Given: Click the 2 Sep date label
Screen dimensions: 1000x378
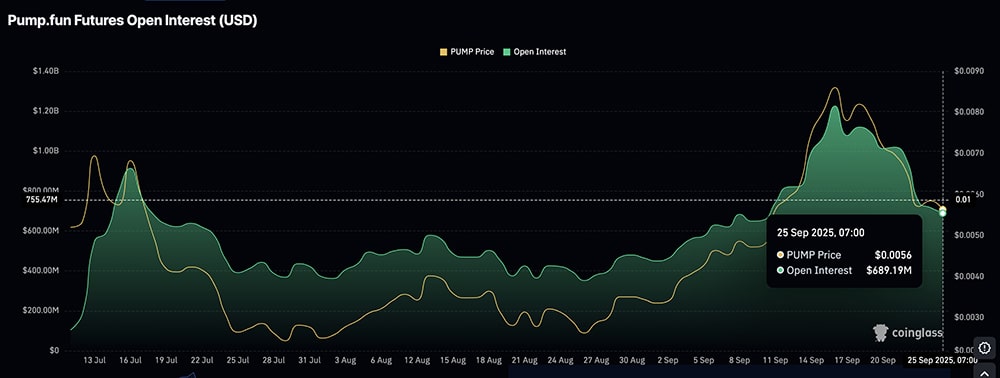Looking at the screenshot, I should pos(668,361).
